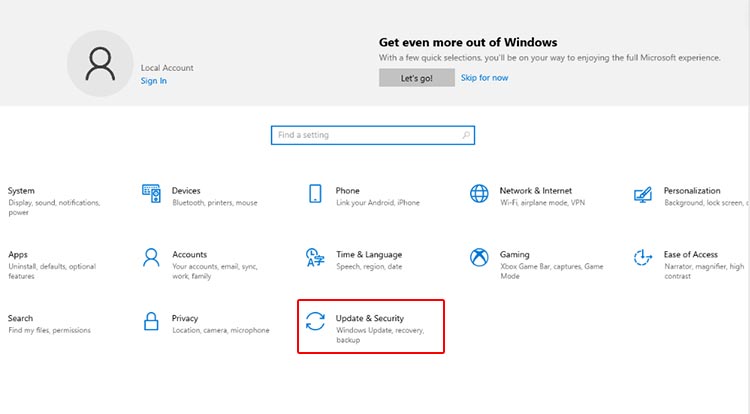Click 'Display, sound, notifications' description

click(54, 207)
